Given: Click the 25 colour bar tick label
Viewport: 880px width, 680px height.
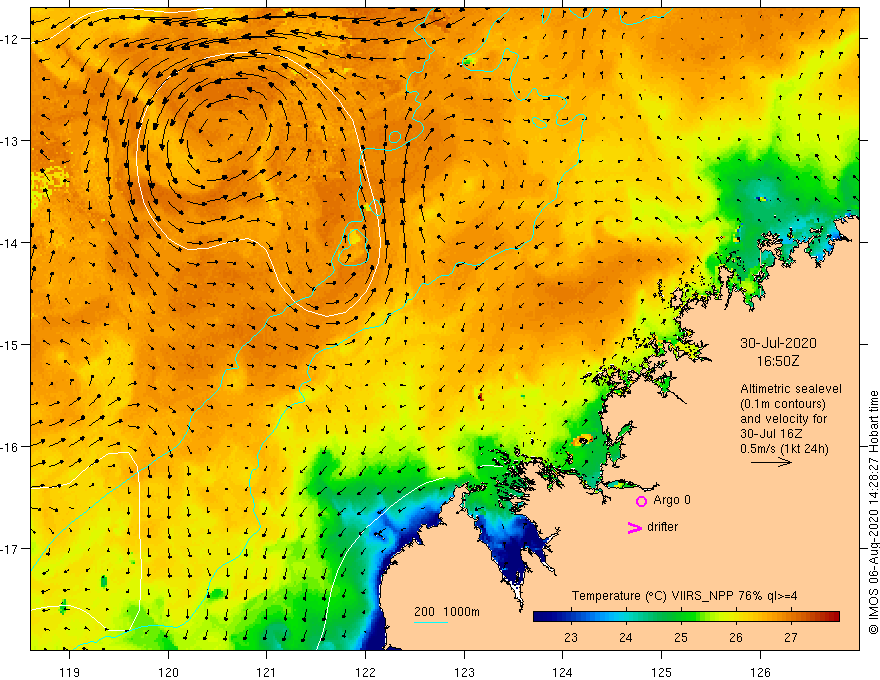Looking at the screenshot, I should click(681, 638).
